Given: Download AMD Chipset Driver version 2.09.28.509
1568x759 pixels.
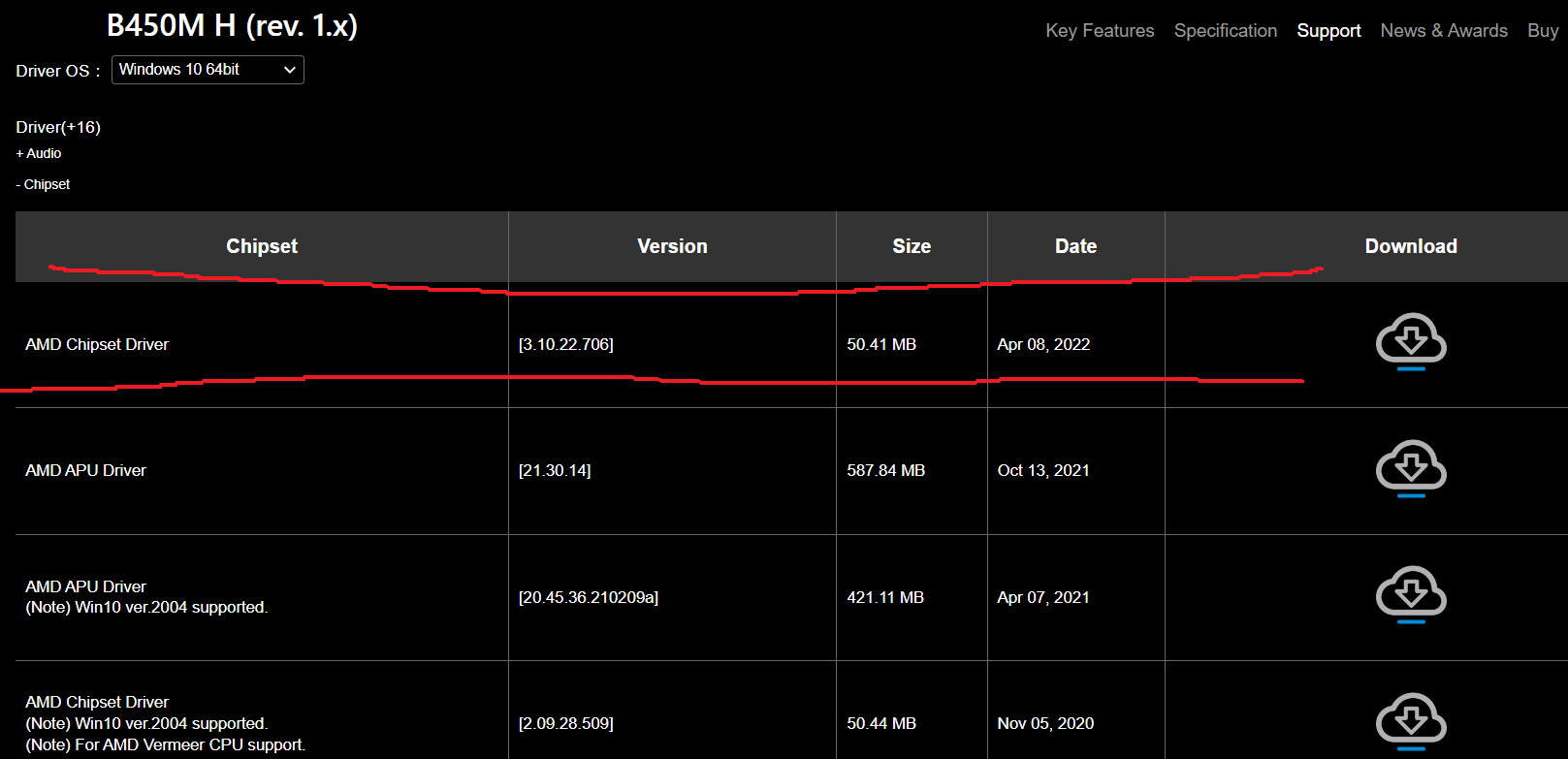Looking at the screenshot, I should tap(1411, 721).
